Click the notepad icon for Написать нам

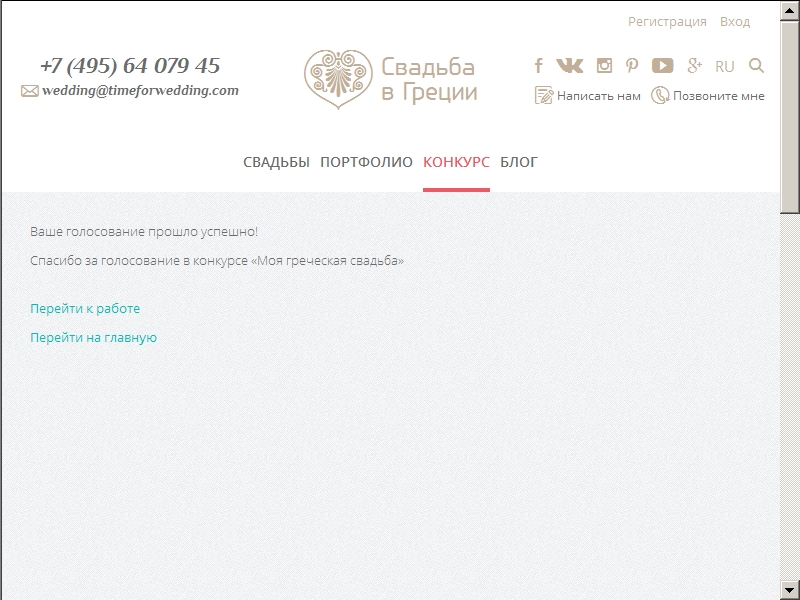coord(544,95)
